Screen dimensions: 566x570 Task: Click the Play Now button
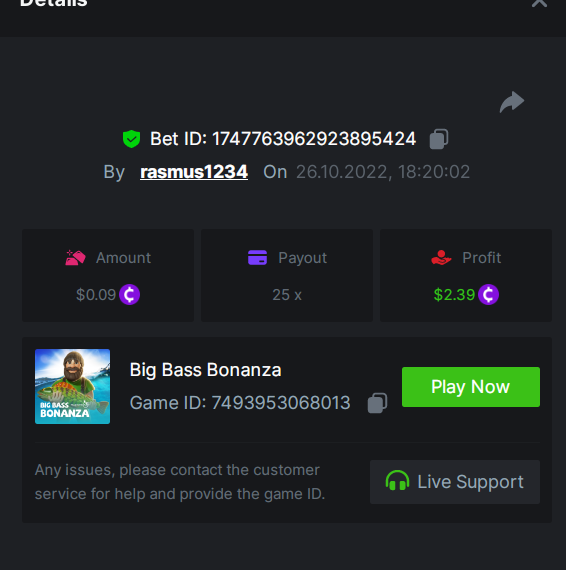click(471, 387)
